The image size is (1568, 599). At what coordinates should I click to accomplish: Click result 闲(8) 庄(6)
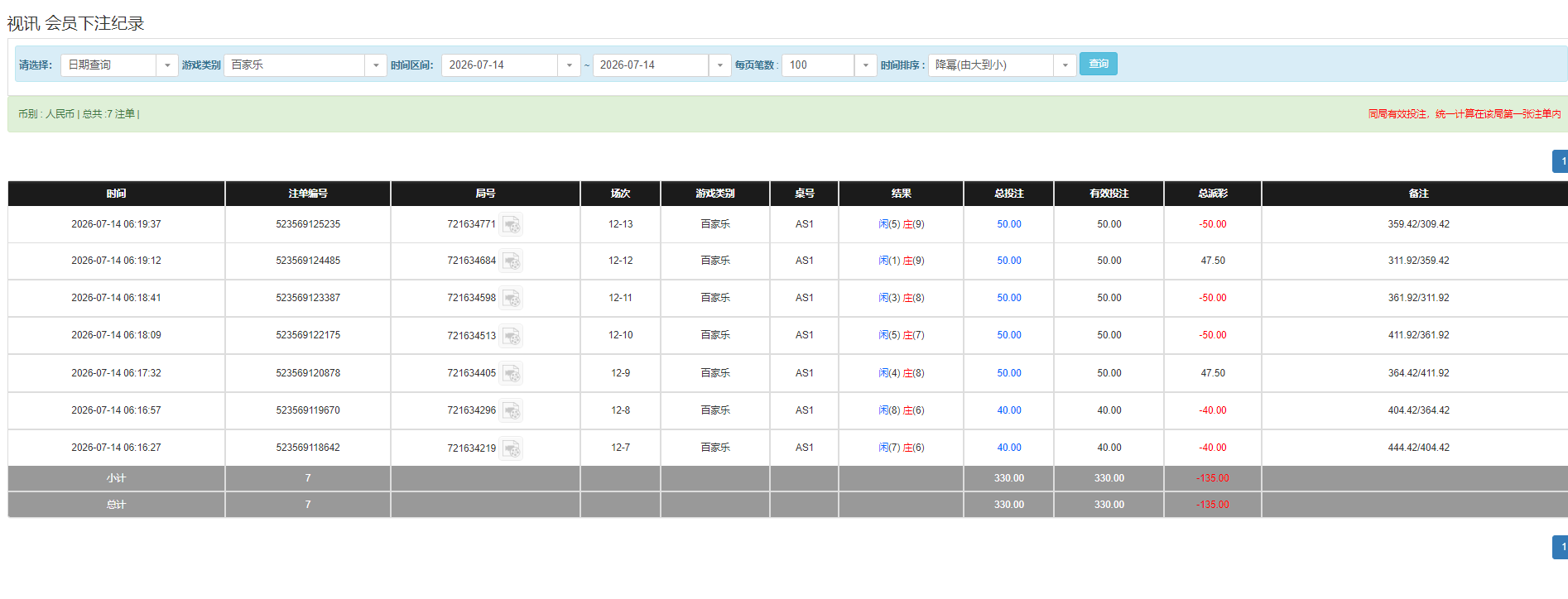click(x=902, y=410)
